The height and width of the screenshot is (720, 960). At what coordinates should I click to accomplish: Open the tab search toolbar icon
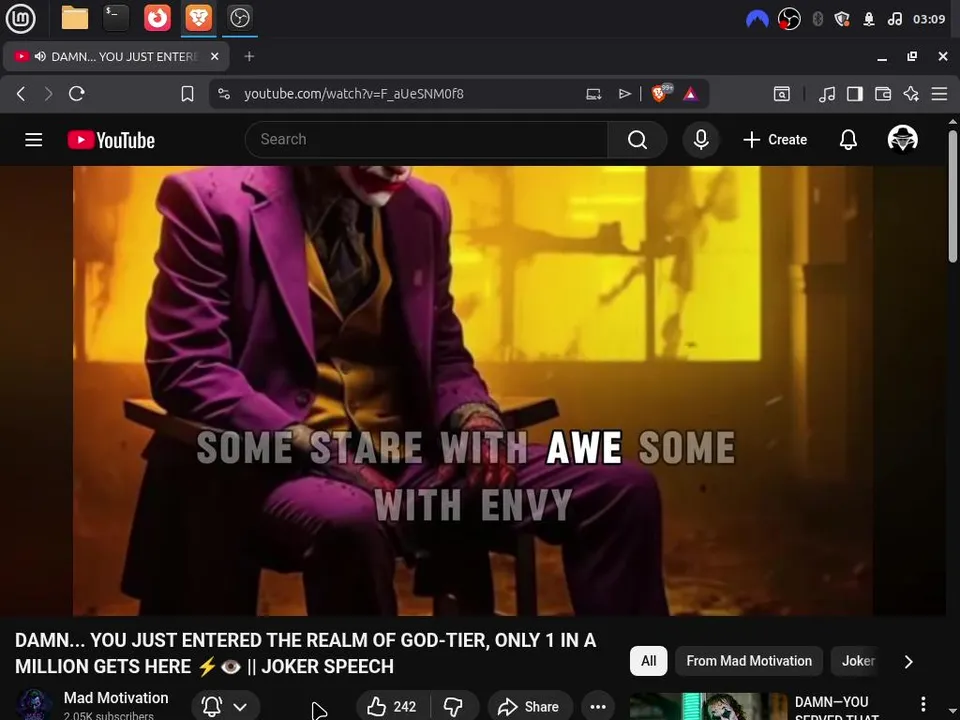point(782,94)
